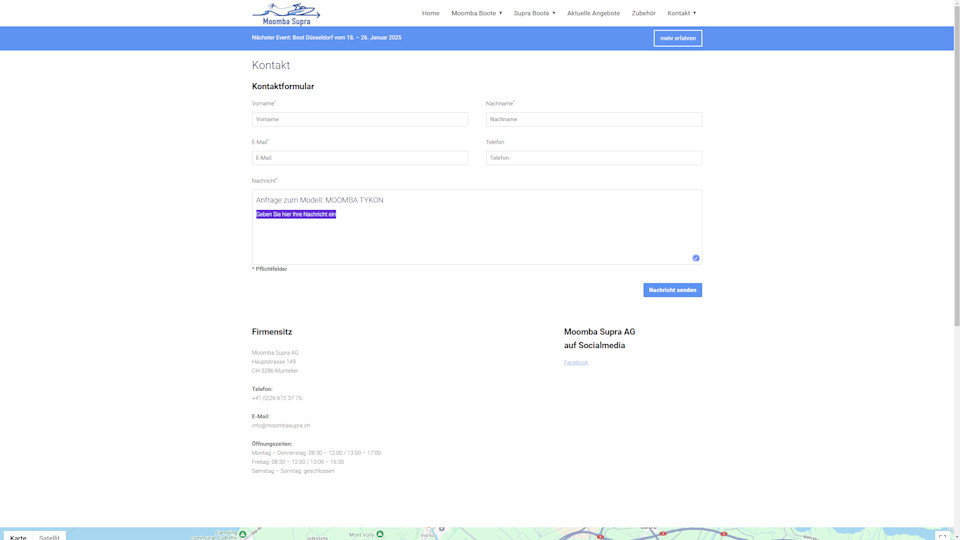Focus the Vorname input field
Viewport: 960px width, 540px height.
360,119
